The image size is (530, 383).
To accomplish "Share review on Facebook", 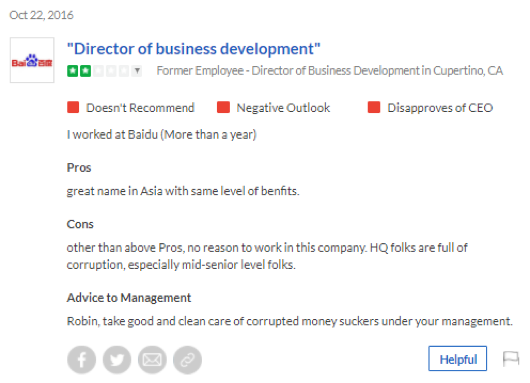I will 81,360.
